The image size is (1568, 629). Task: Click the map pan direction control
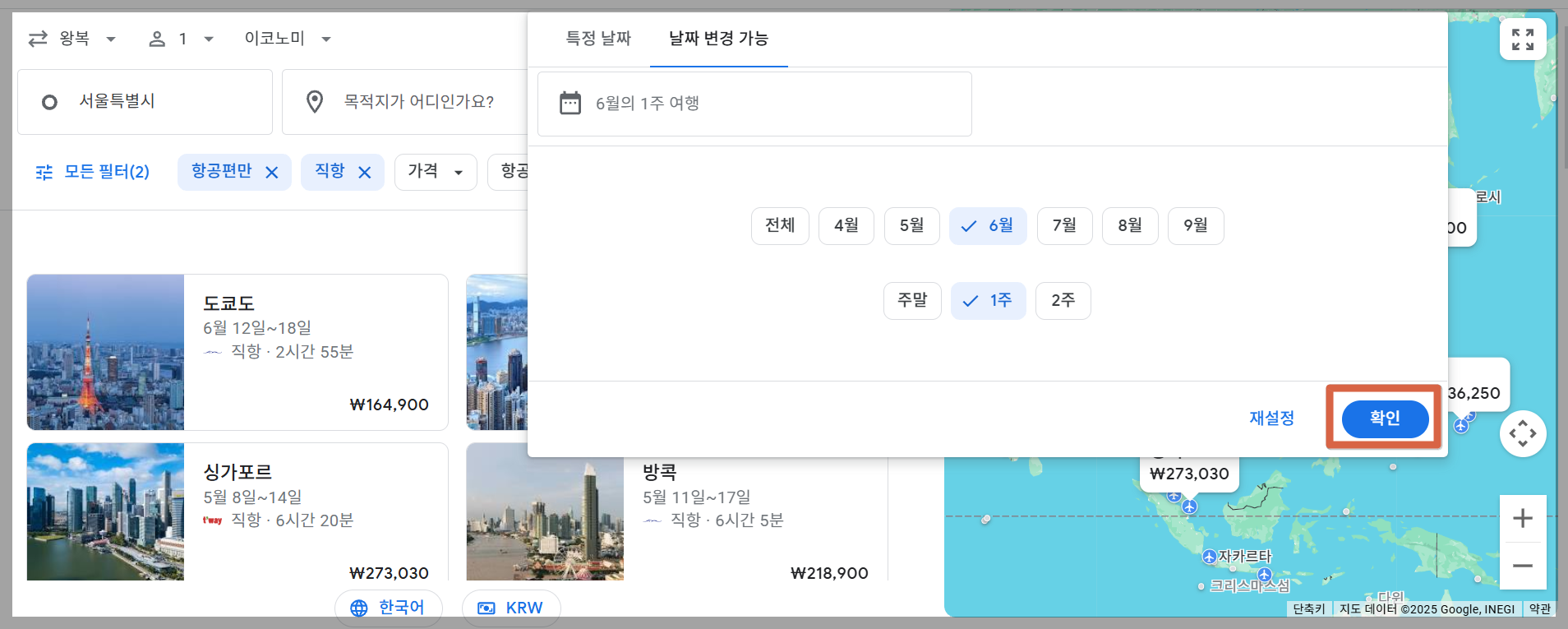[x=1523, y=433]
